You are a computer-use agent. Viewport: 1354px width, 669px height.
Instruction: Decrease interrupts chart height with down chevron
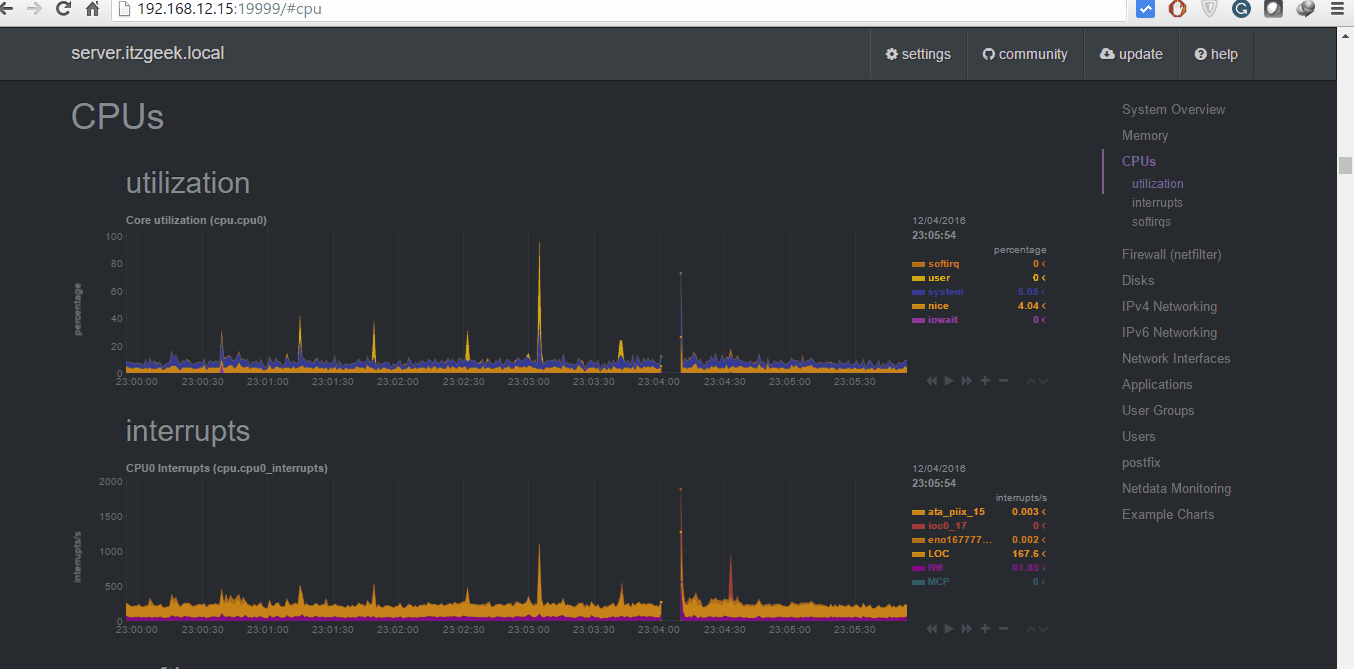1043,628
